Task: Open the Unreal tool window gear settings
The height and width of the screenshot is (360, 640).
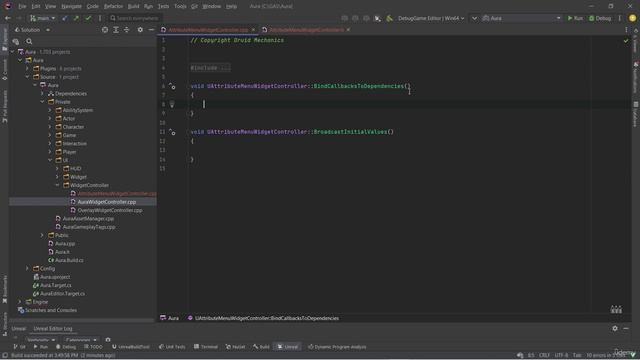Action: pyautogui.click(x=615, y=328)
